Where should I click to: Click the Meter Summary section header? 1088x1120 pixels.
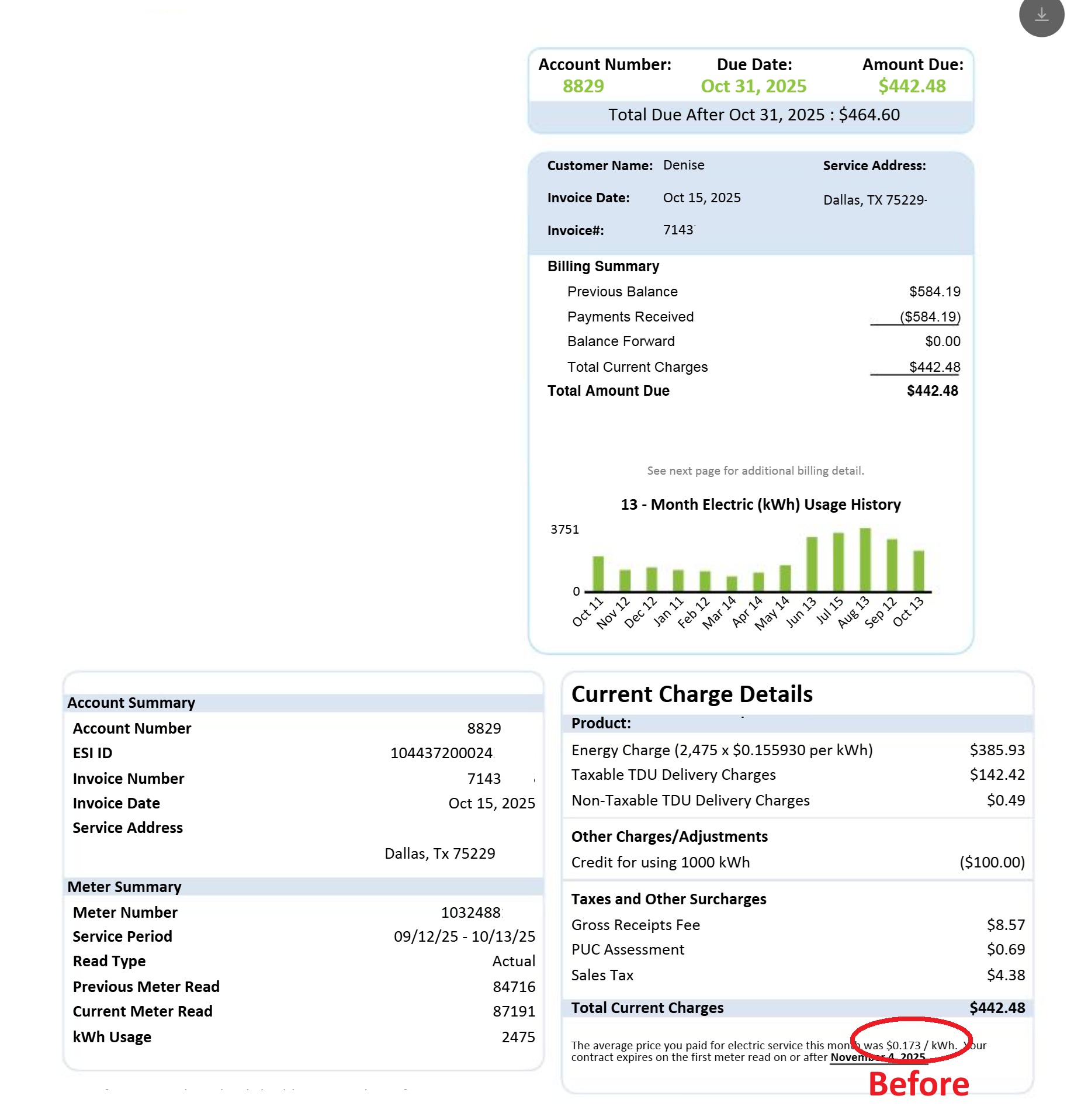tap(124, 887)
